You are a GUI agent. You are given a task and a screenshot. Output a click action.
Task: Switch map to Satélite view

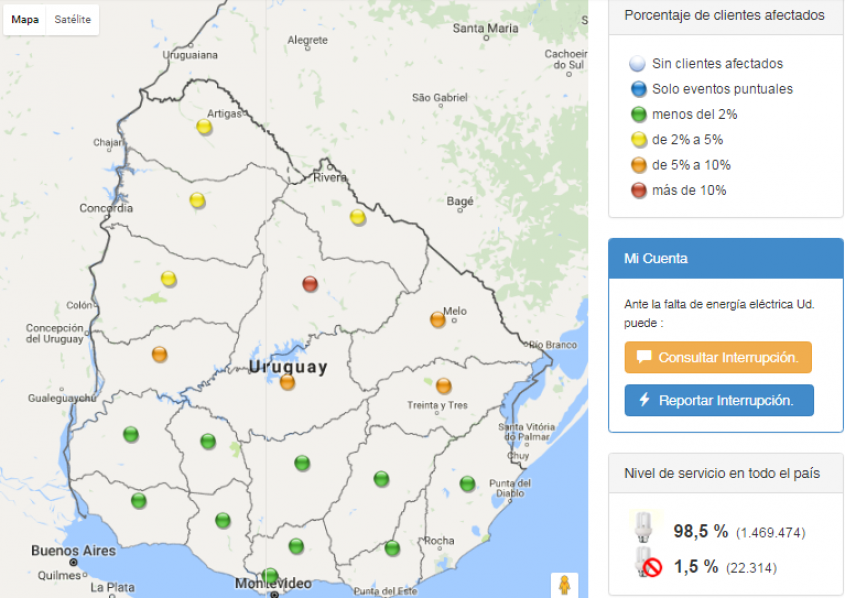[72, 19]
